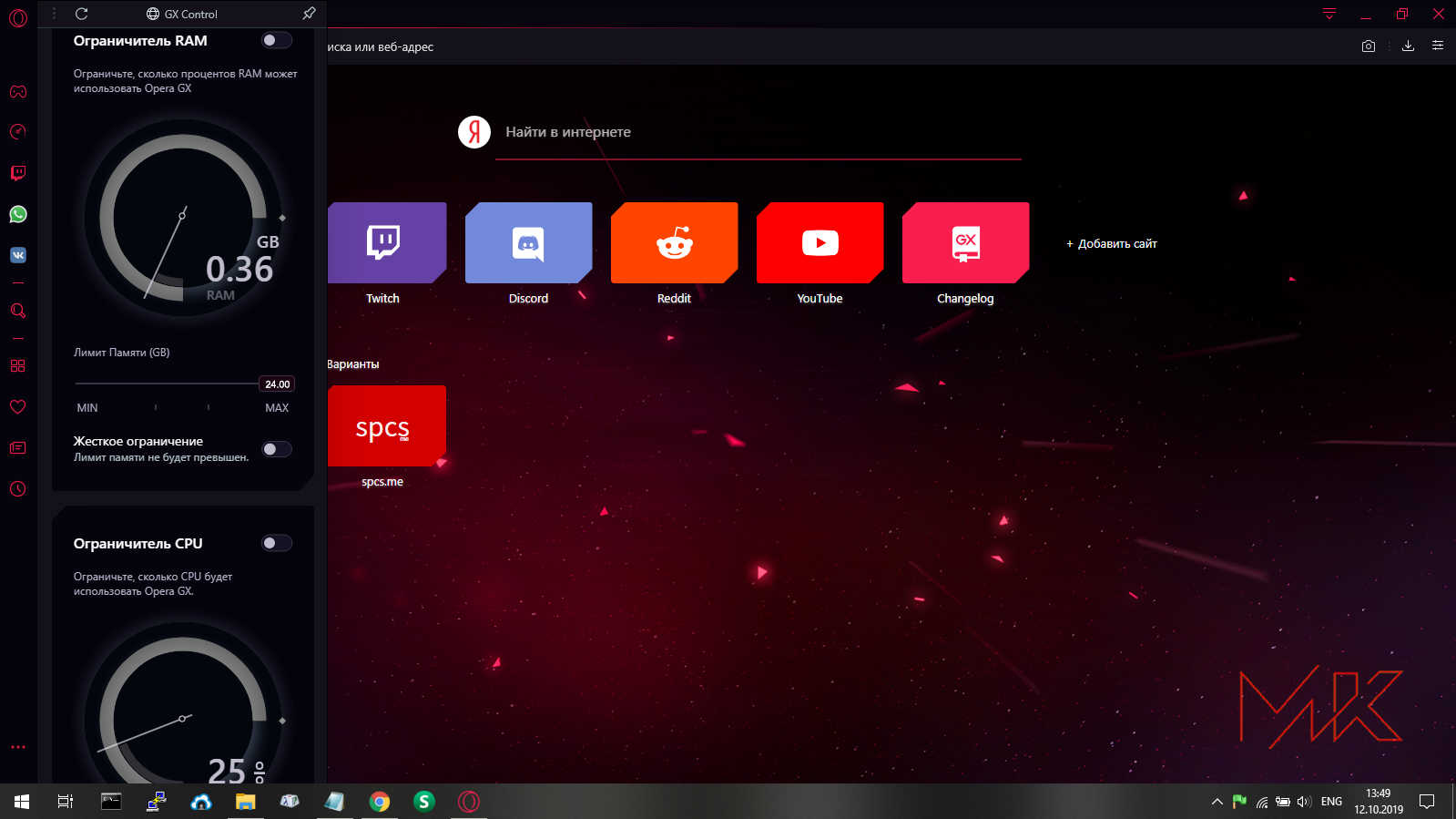
Task: Open the YouTube speed dial tile
Action: 820,242
